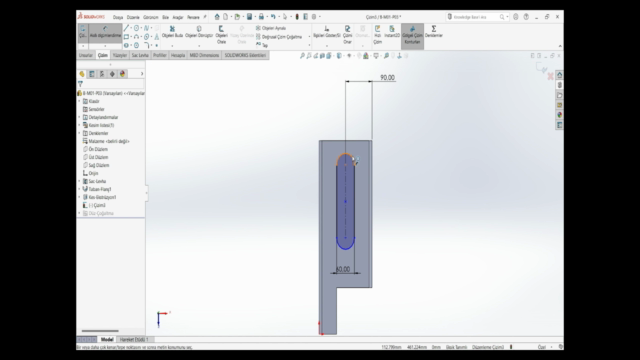Click the Hızlı Çizim rapid sketch icon
This screenshot has width=640, height=360.
pyautogui.click(x=378, y=35)
